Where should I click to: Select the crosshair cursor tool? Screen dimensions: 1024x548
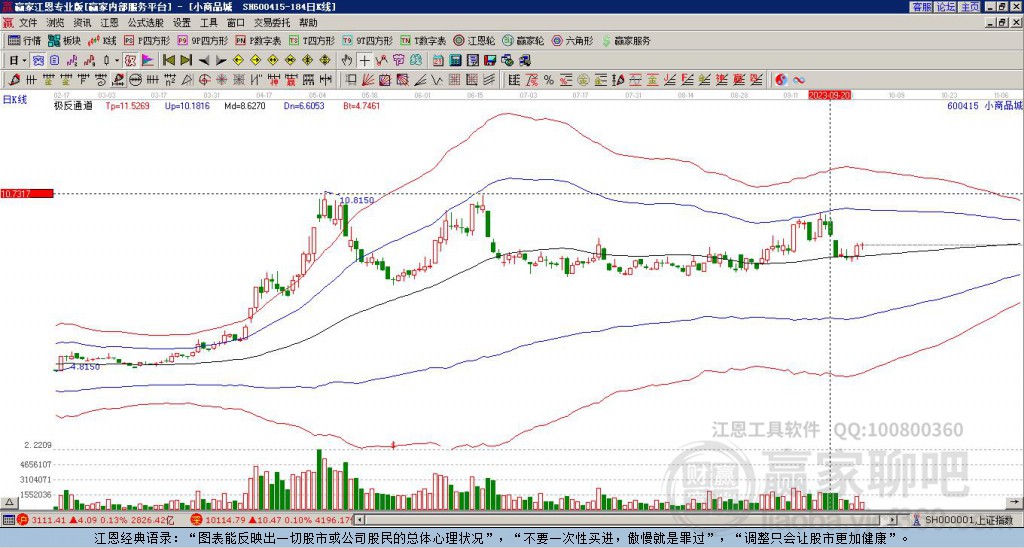[364, 61]
